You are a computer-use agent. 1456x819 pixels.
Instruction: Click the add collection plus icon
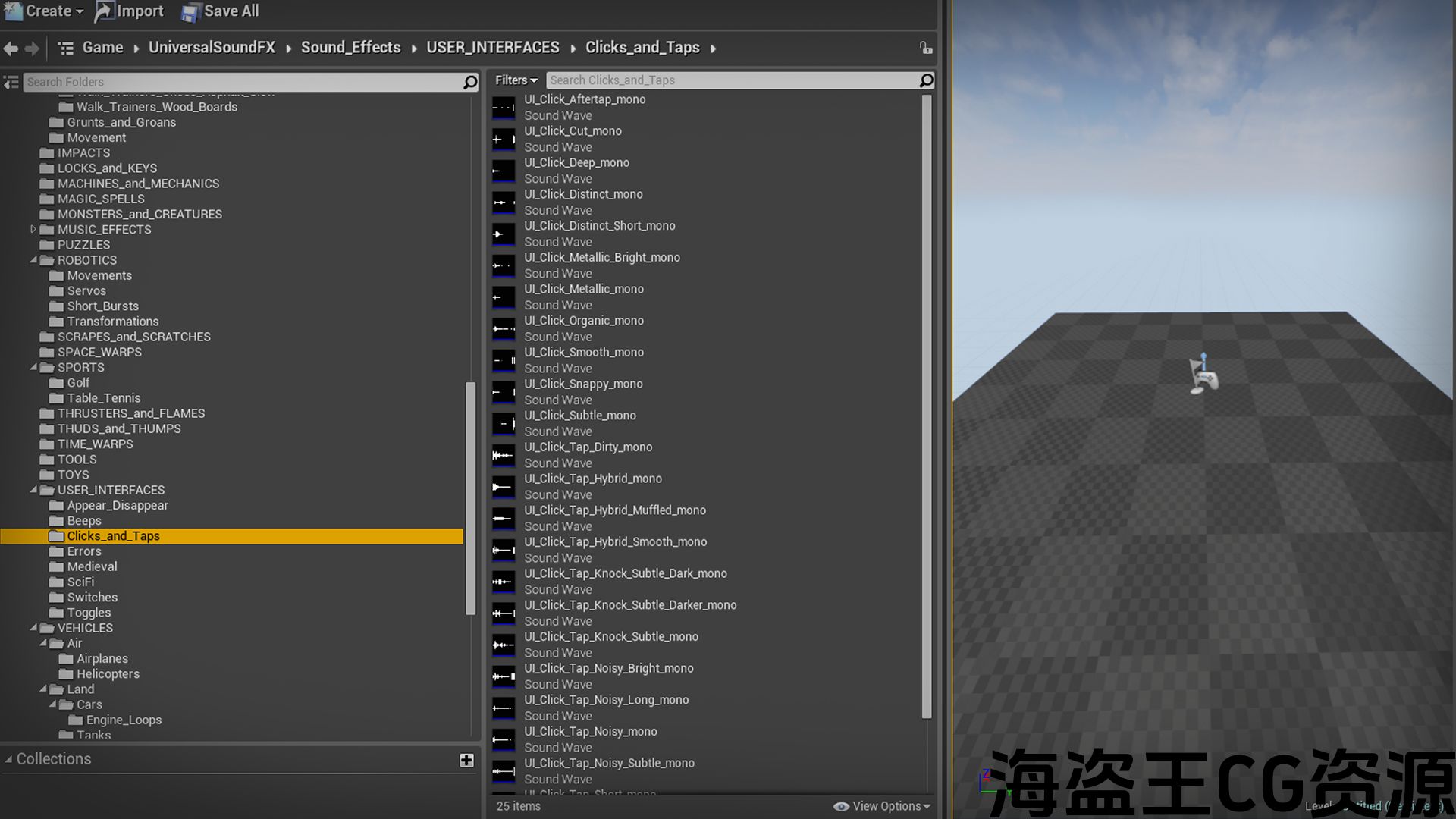tap(466, 760)
